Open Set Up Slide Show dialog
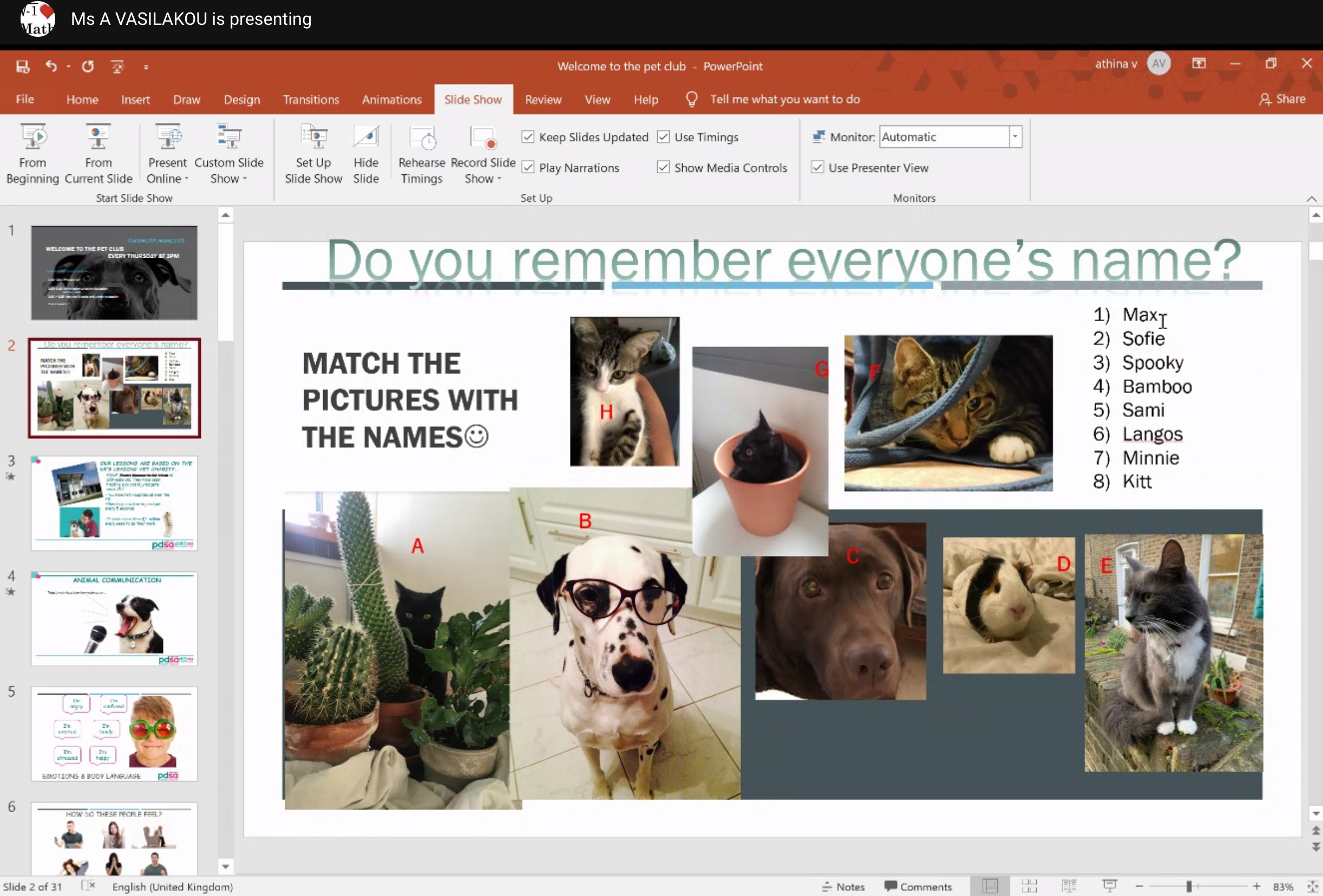 [x=313, y=154]
